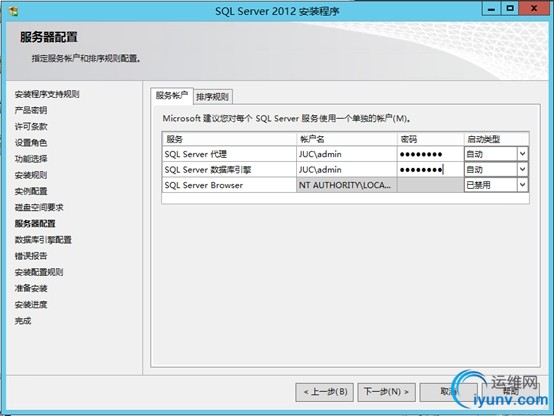Click 实例配置 step in sidebar

coord(31,191)
